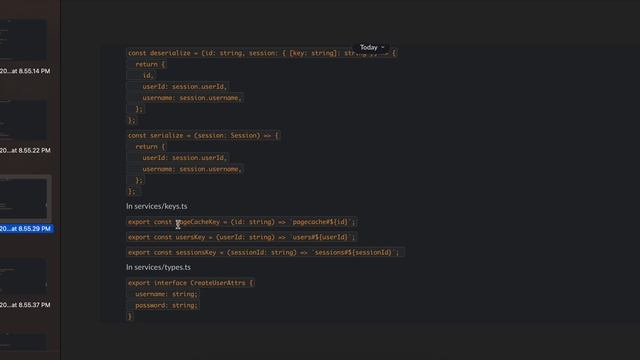Image resolution: width=640 pixels, height=360 pixels.
Task: Select the 8.55.37 PM screenshot thumbnail
Action: (x=23, y=276)
